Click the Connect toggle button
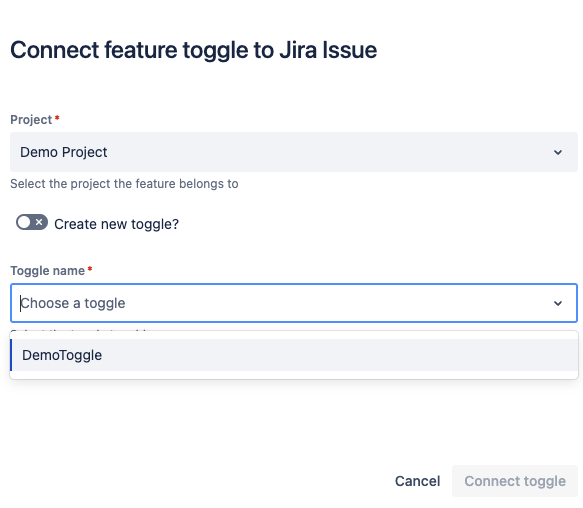Screen dimensions: 583x508 click(515, 481)
